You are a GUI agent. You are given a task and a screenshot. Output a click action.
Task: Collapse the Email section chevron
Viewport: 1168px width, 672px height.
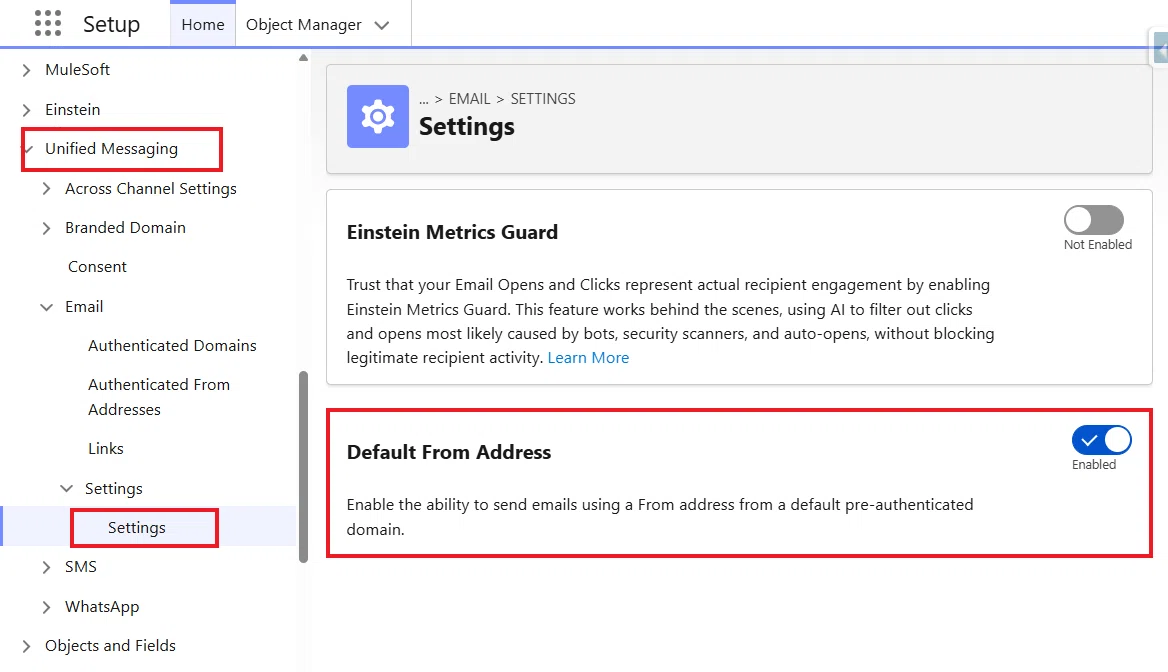pyautogui.click(x=46, y=307)
